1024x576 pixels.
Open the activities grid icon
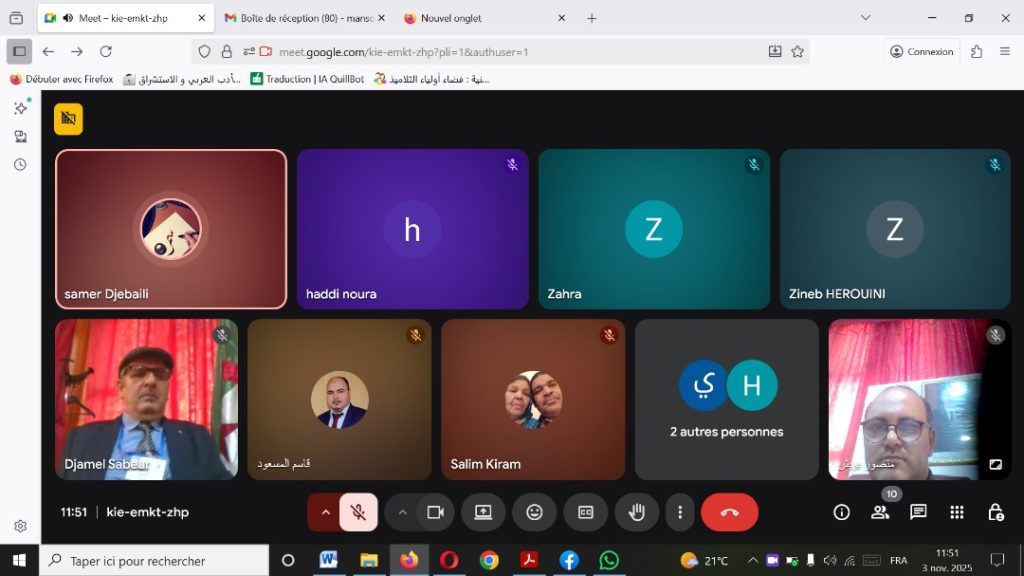(957, 512)
